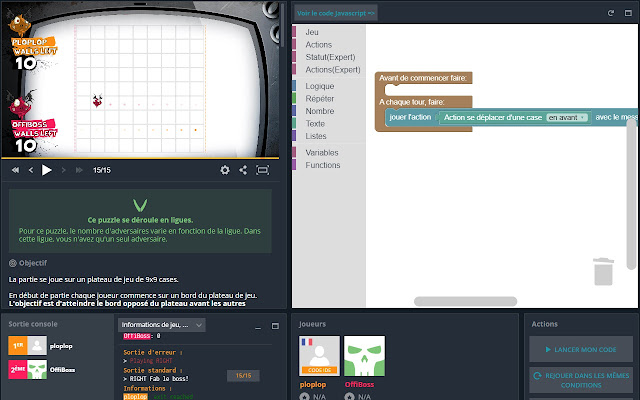Viewport: 640px width, 400px height.
Task: Rewind replay to first frame
Action: pos(16,170)
